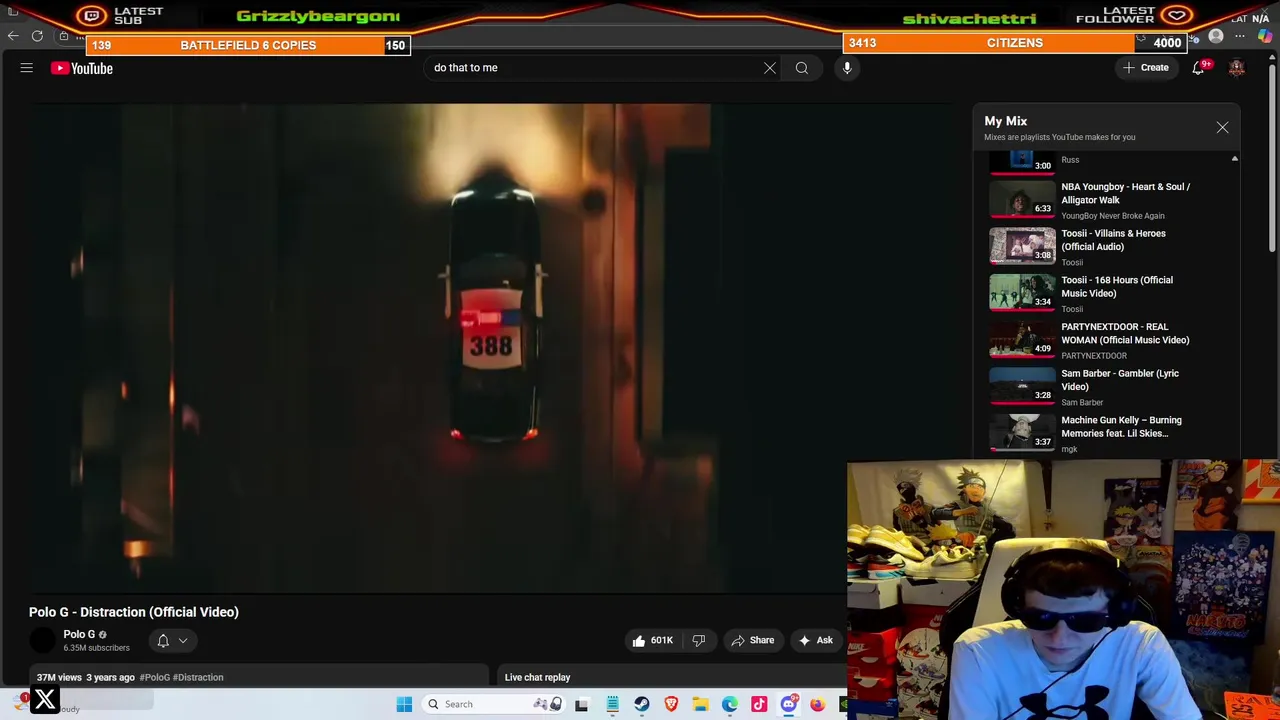The image size is (1280, 720).
Task: Open the Russ video thumbnail in playlist
Action: pos(1022,162)
